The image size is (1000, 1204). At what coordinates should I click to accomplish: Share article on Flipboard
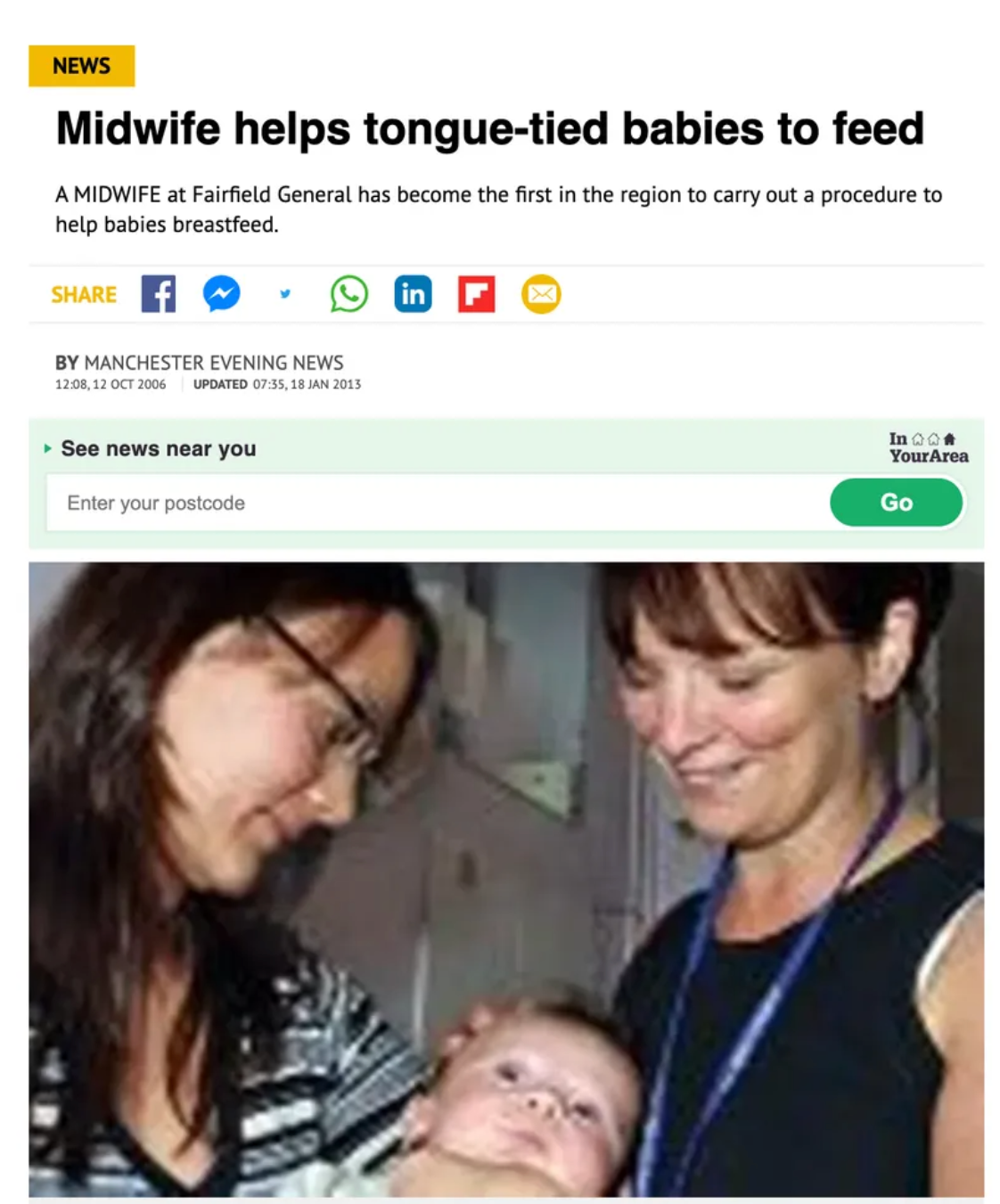tap(477, 294)
